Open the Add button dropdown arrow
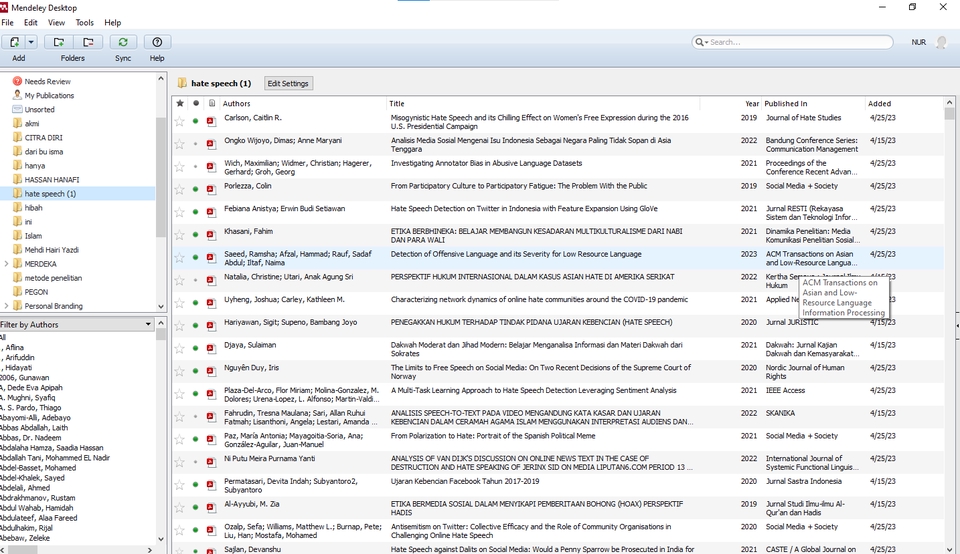Image resolution: width=960 pixels, height=554 pixels. click(31, 42)
